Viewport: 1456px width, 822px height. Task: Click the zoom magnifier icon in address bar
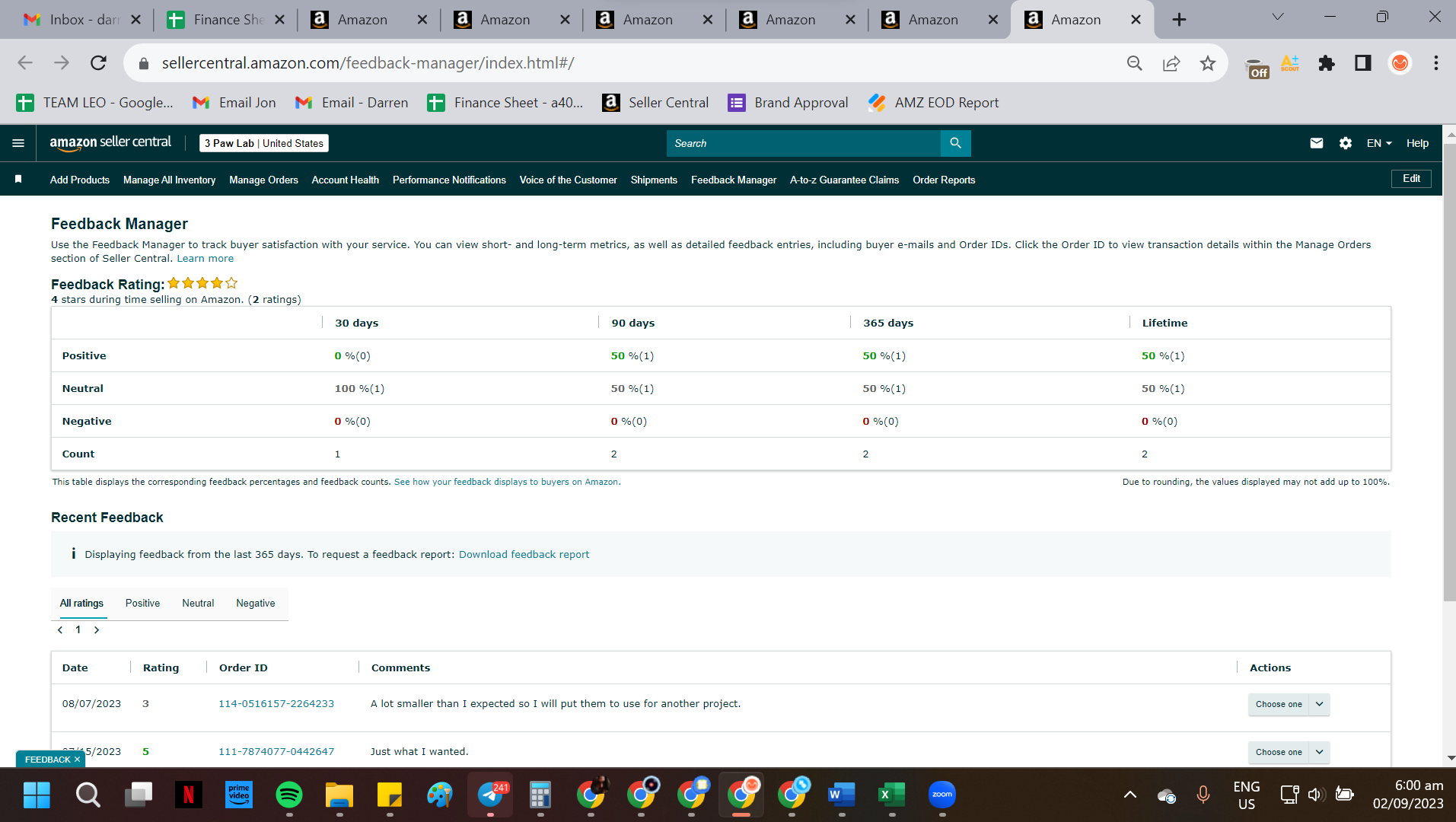coord(1135,63)
